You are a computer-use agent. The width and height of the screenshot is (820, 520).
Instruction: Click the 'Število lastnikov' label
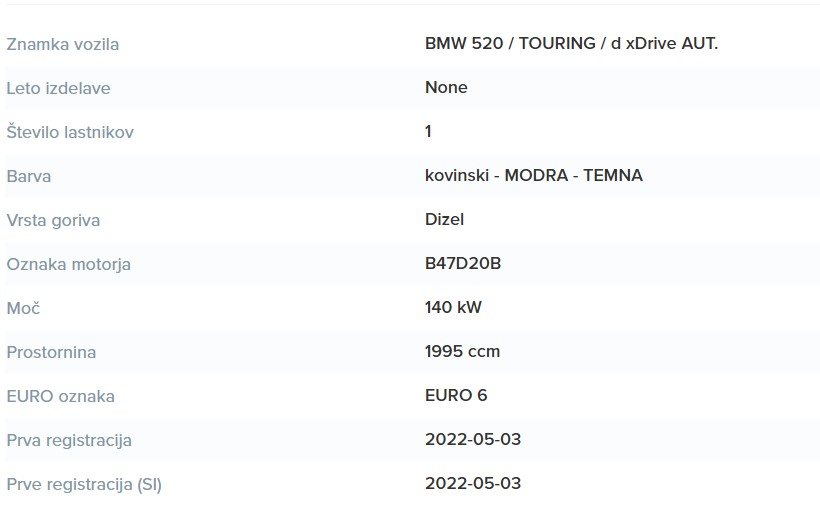point(70,132)
